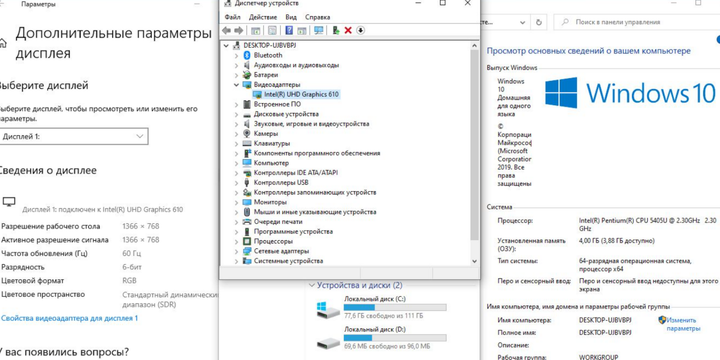Click the Локальный диск (D:) usage bar
This screenshot has height=360, width=720.
click(395, 338)
